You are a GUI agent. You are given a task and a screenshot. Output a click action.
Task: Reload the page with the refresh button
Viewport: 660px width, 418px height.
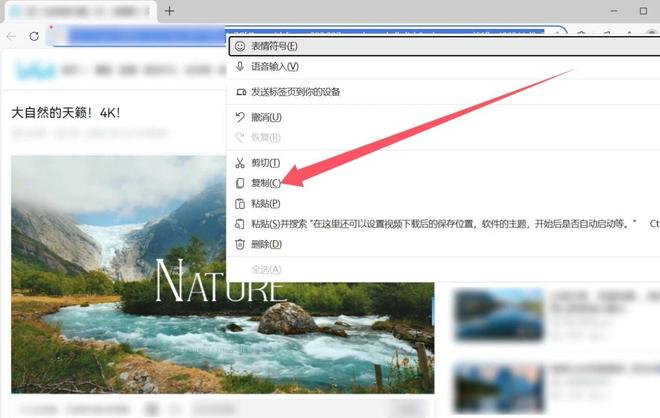34,36
